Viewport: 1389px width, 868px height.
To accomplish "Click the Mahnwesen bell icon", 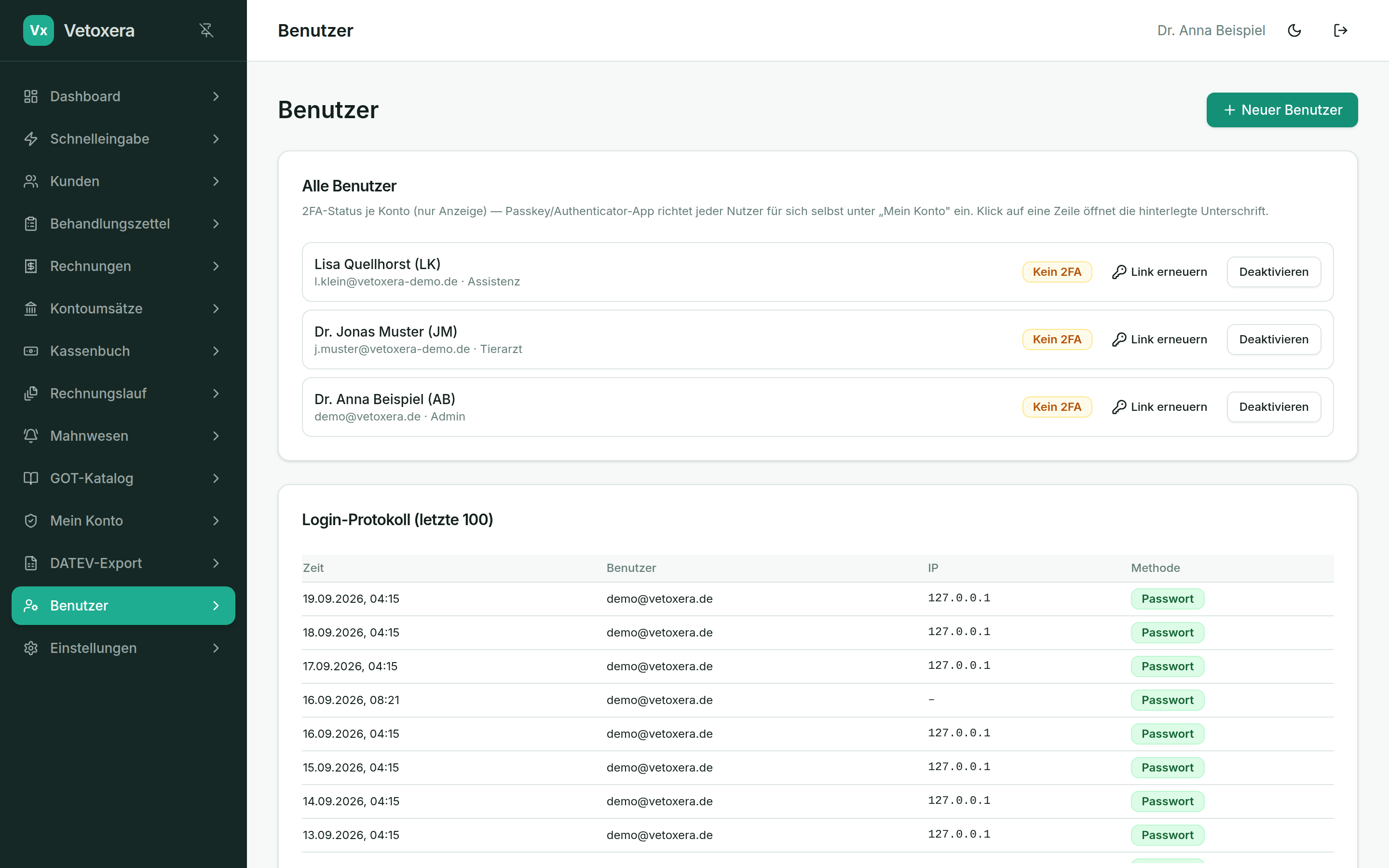I will [31, 436].
